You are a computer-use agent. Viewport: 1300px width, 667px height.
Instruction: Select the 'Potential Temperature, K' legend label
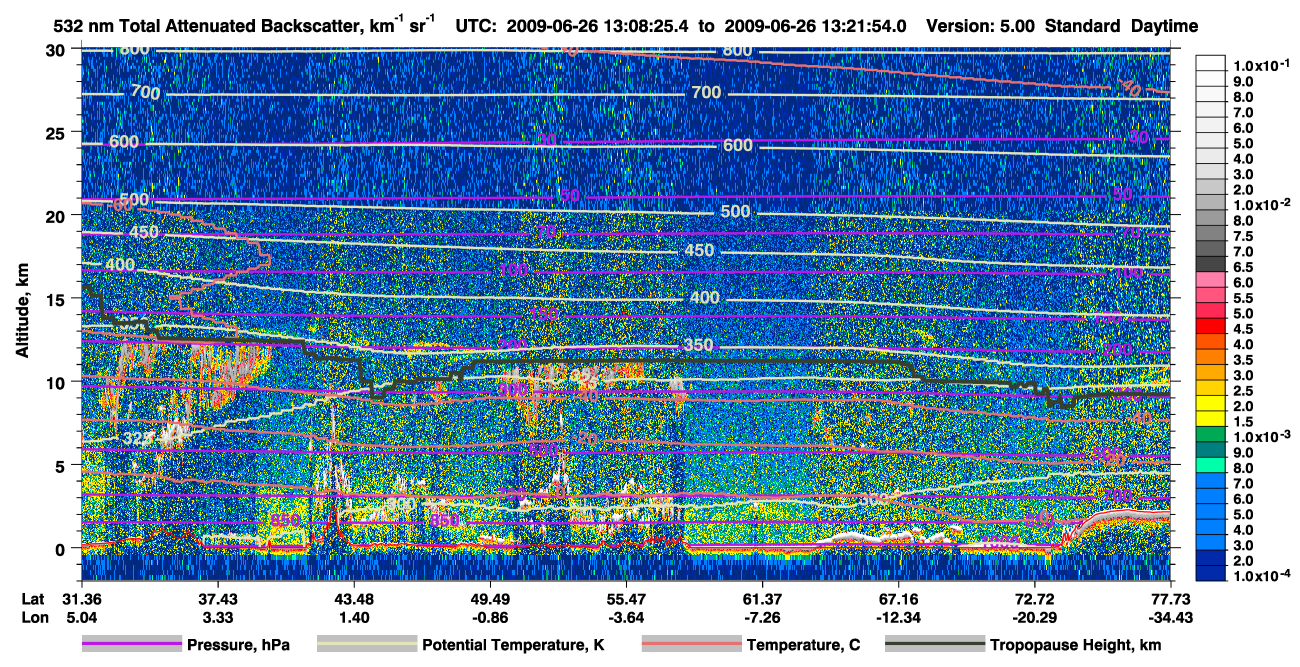pos(513,645)
